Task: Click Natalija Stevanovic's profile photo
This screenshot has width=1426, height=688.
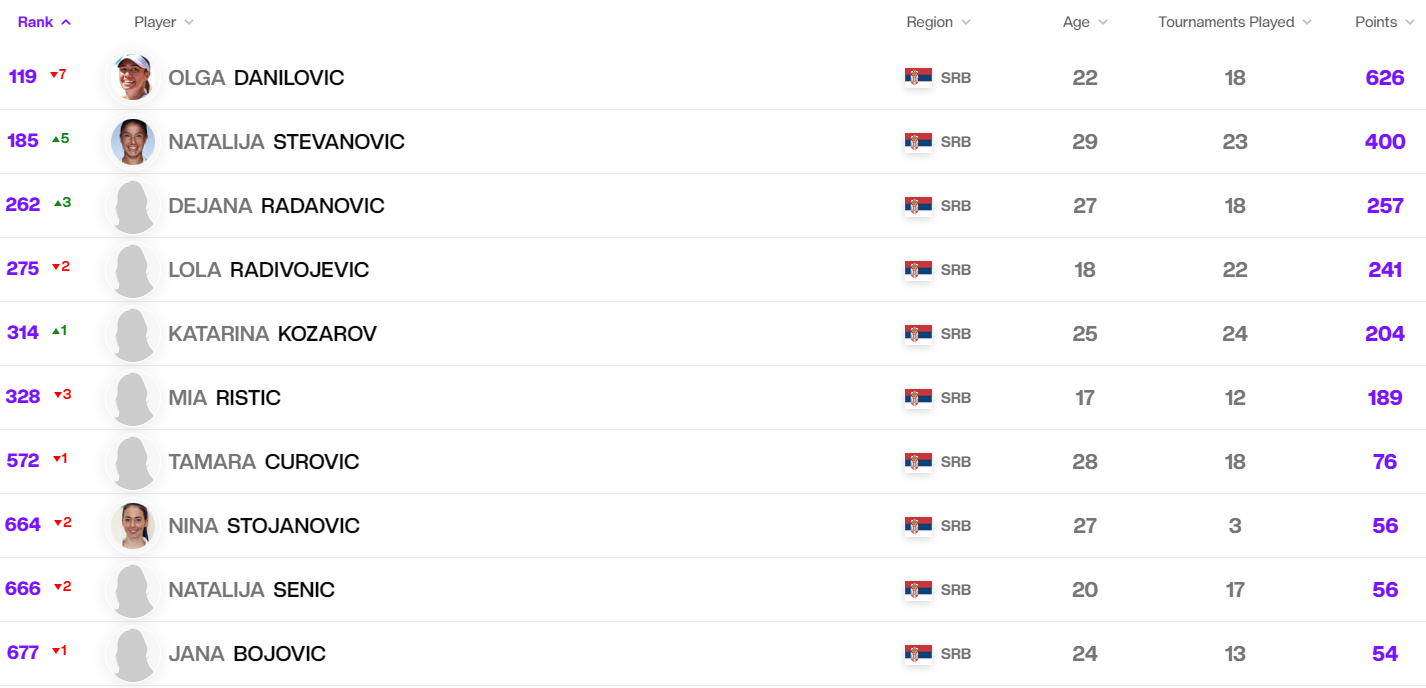Action: point(133,142)
